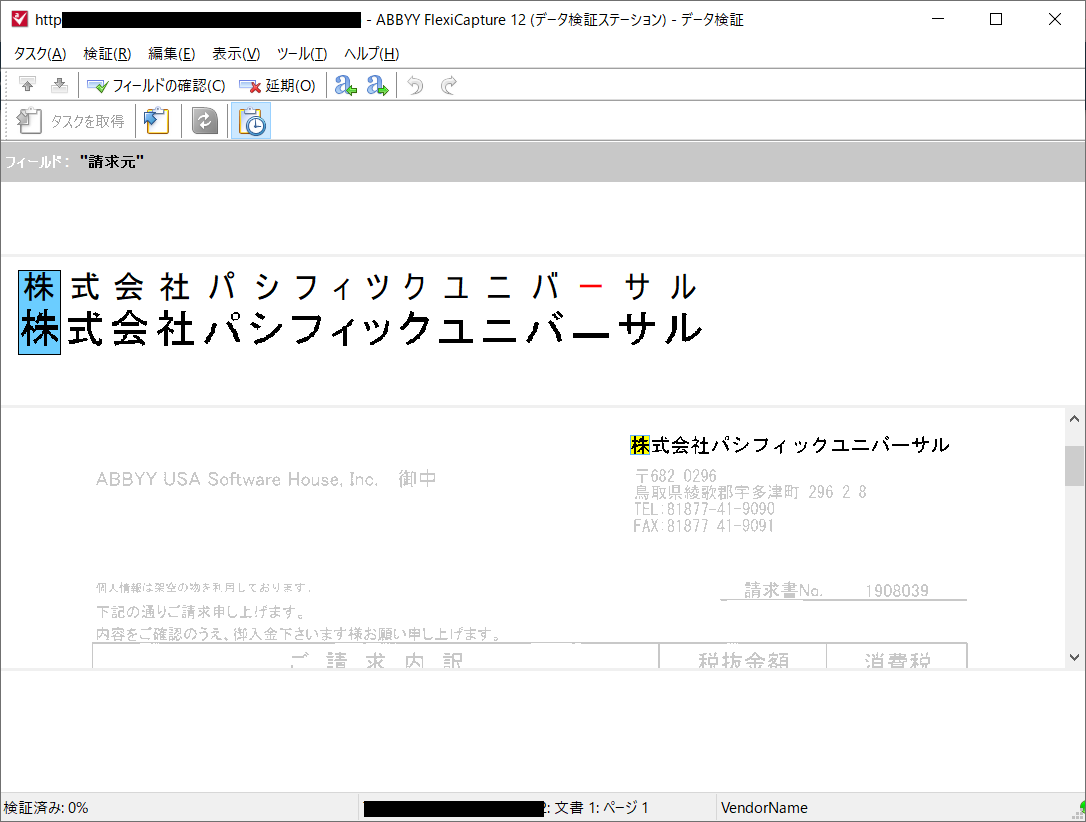Image resolution: width=1086 pixels, height=822 pixels.
Task: Click the ABBYY FlexiCapture app icon in title bar
Action: [20, 19]
